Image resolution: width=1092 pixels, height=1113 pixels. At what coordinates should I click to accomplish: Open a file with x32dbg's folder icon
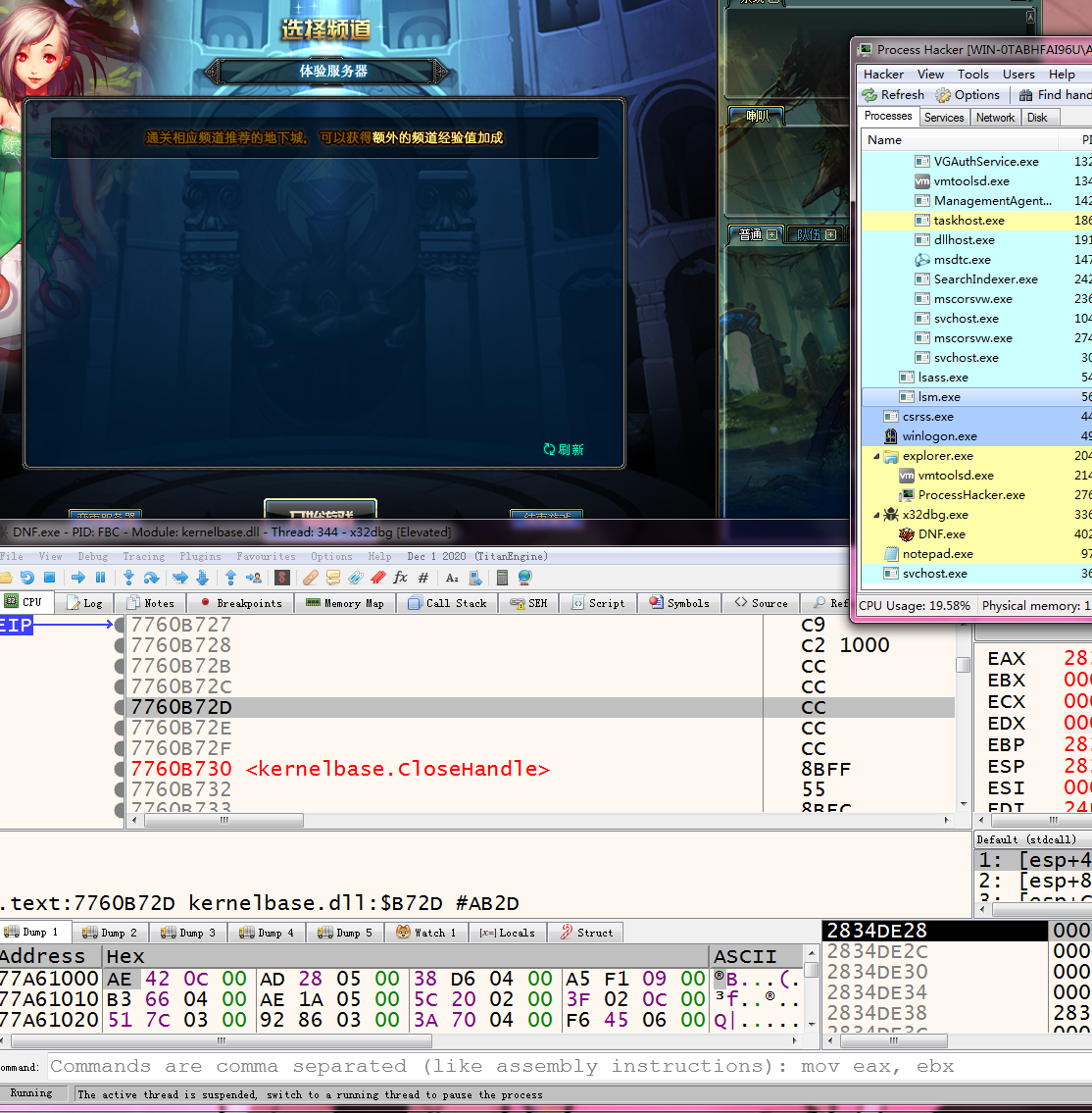5,578
